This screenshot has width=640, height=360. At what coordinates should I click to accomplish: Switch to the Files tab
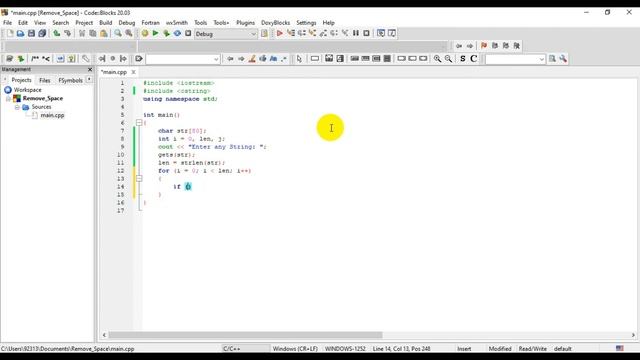click(x=44, y=80)
